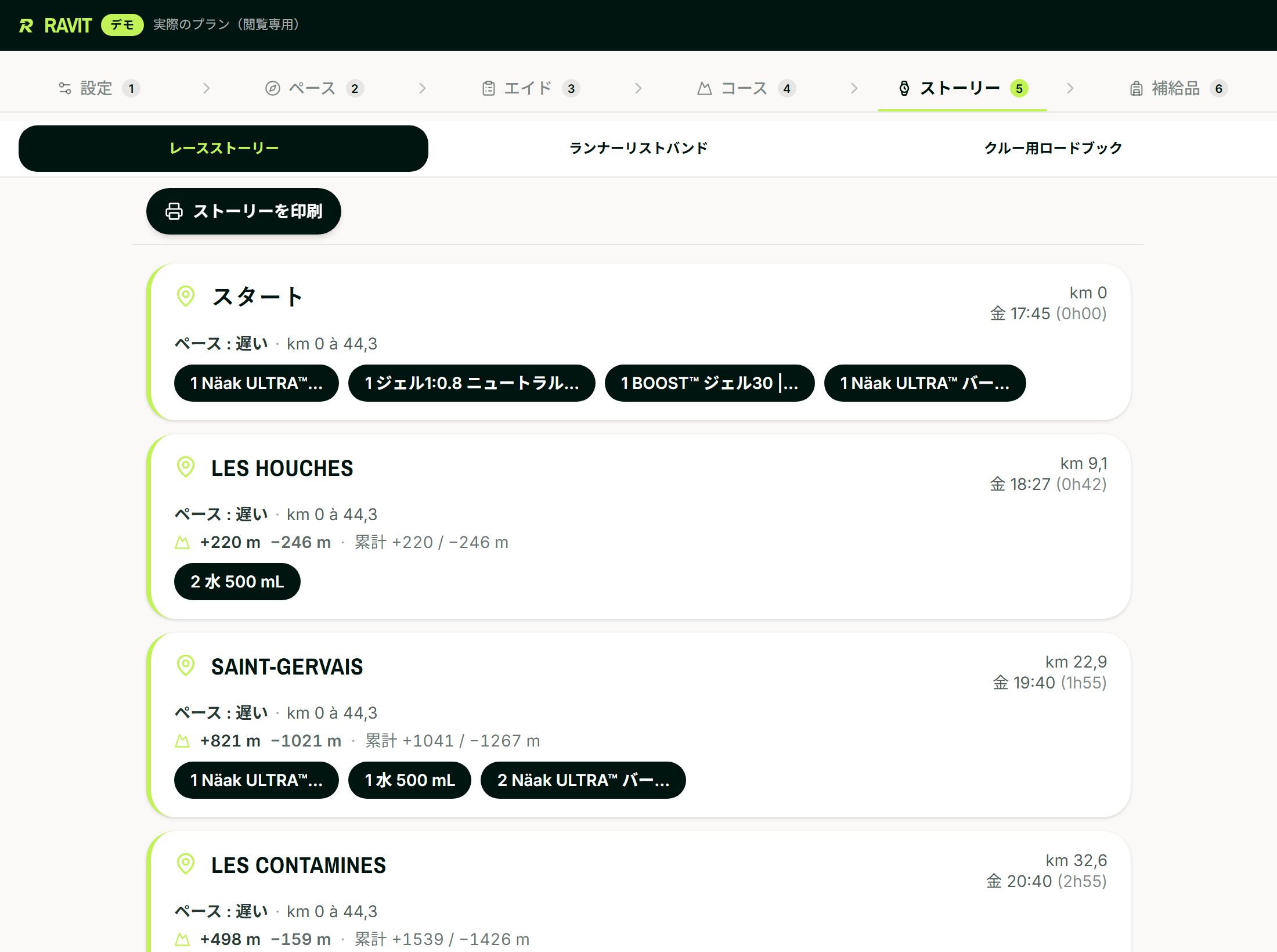
Task: Click the location pin for LES HOUCHES
Action: 186,467
